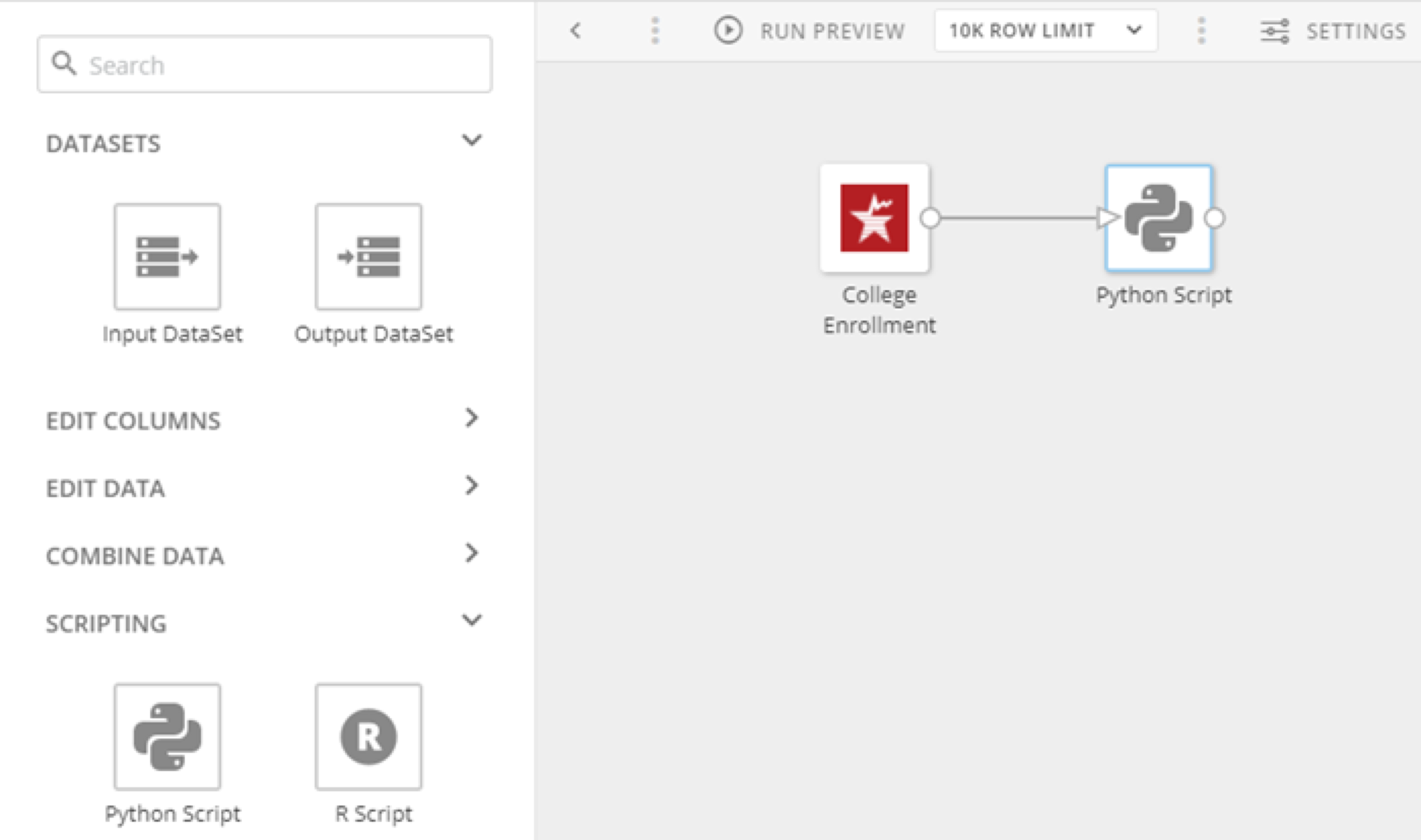Select the Input DataSet tile icon

(x=167, y=256)
